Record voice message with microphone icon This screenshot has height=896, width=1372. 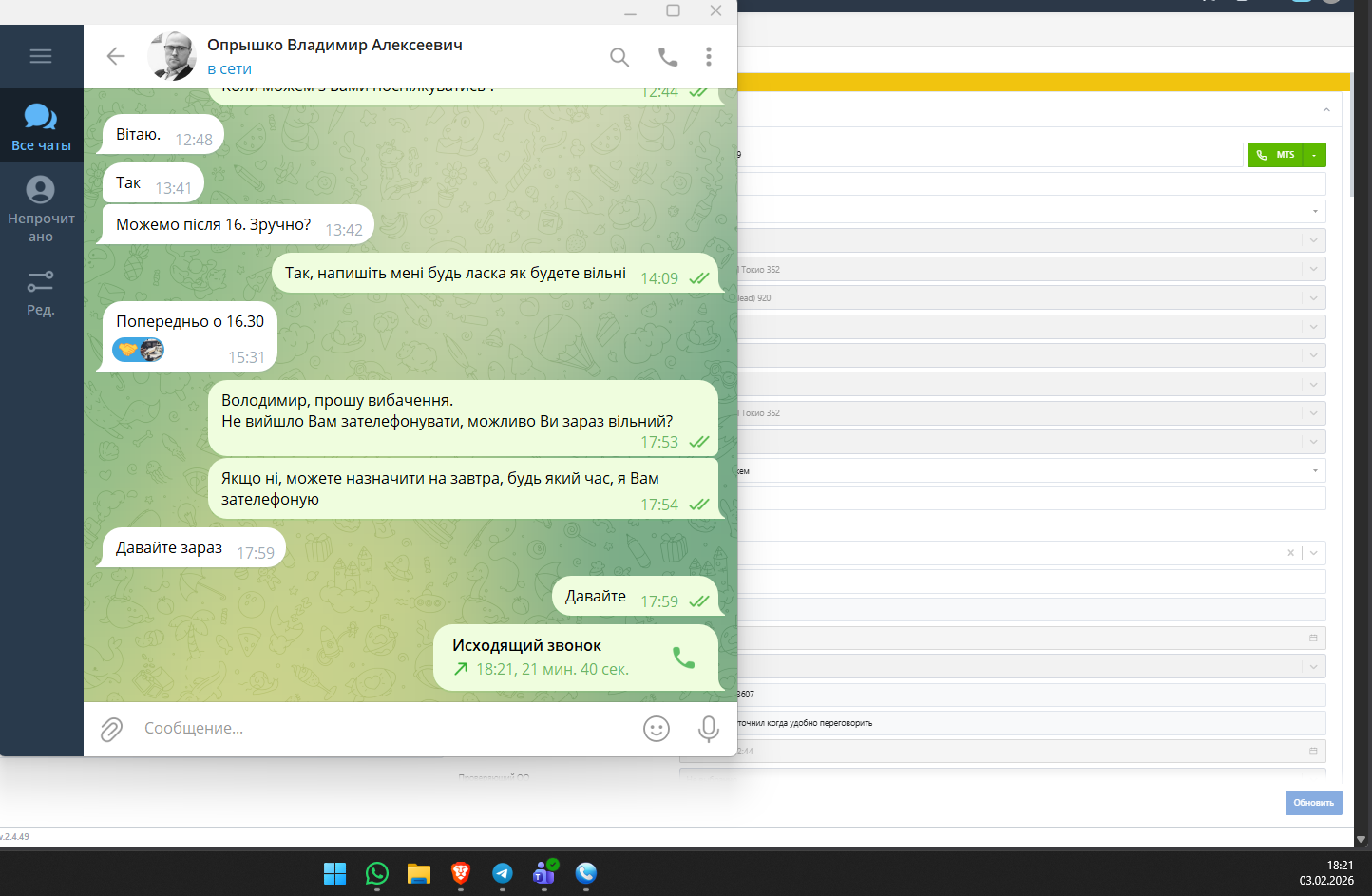click(x=709, y=729)
